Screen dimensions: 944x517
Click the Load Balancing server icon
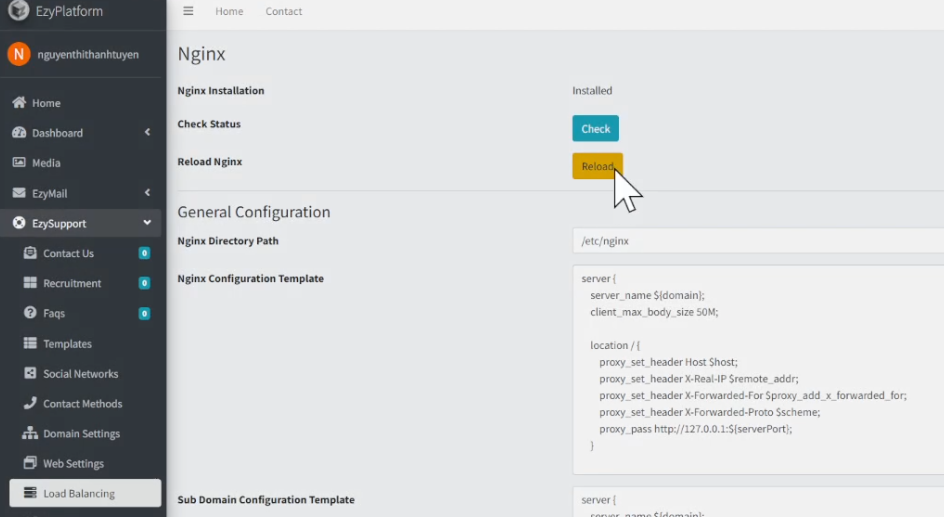(x=30, y=493)
